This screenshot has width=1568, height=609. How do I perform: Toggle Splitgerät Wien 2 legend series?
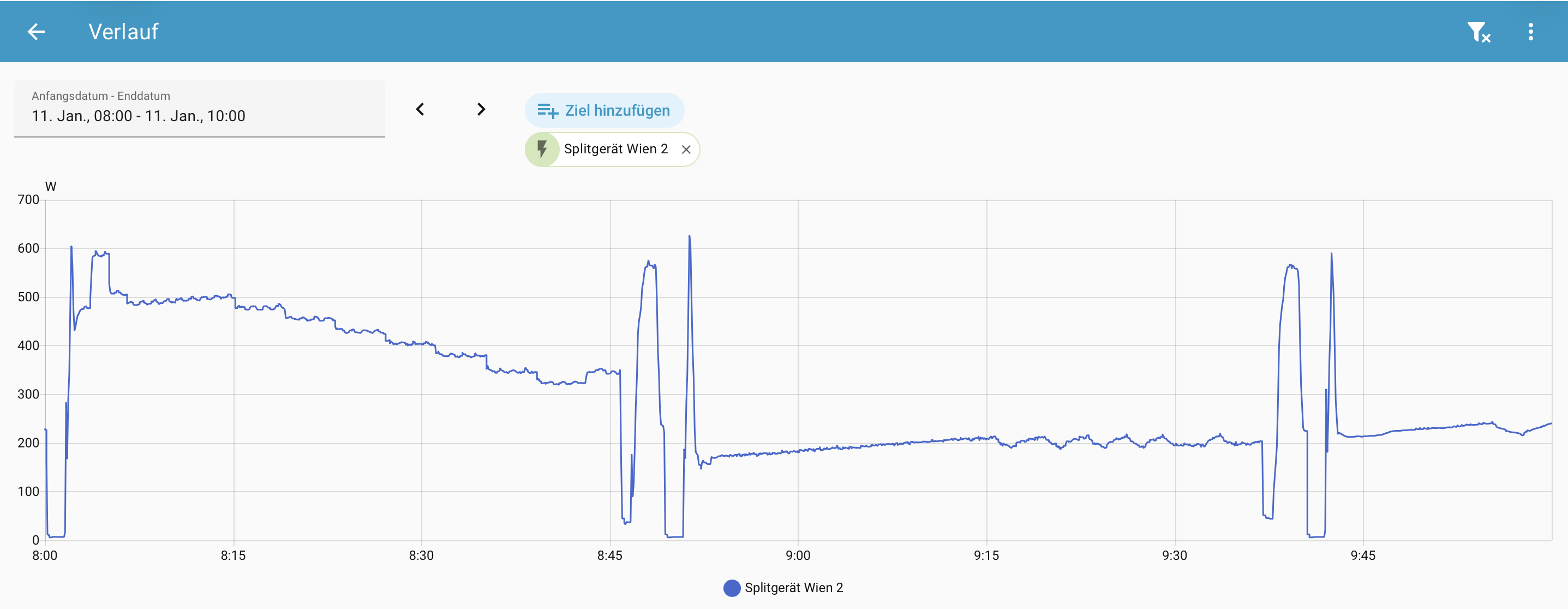793,588
